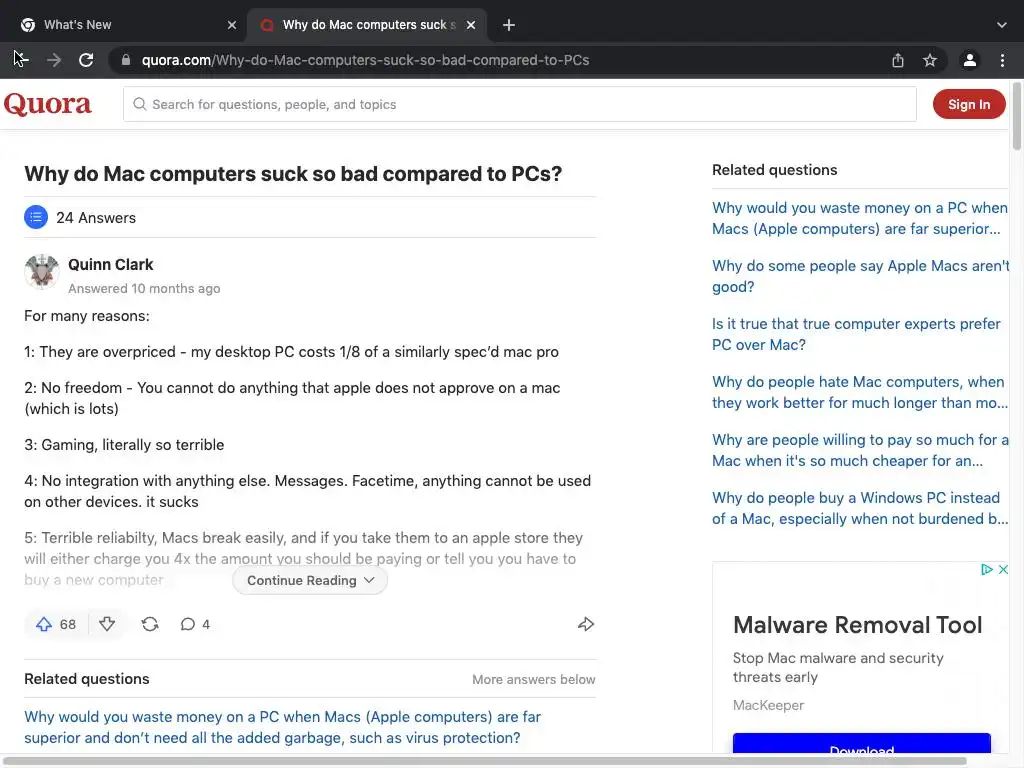1024x768 pixels.
Task: Click the share page icon in address bar
Action: pyautogui.click(x=898, y=60)
